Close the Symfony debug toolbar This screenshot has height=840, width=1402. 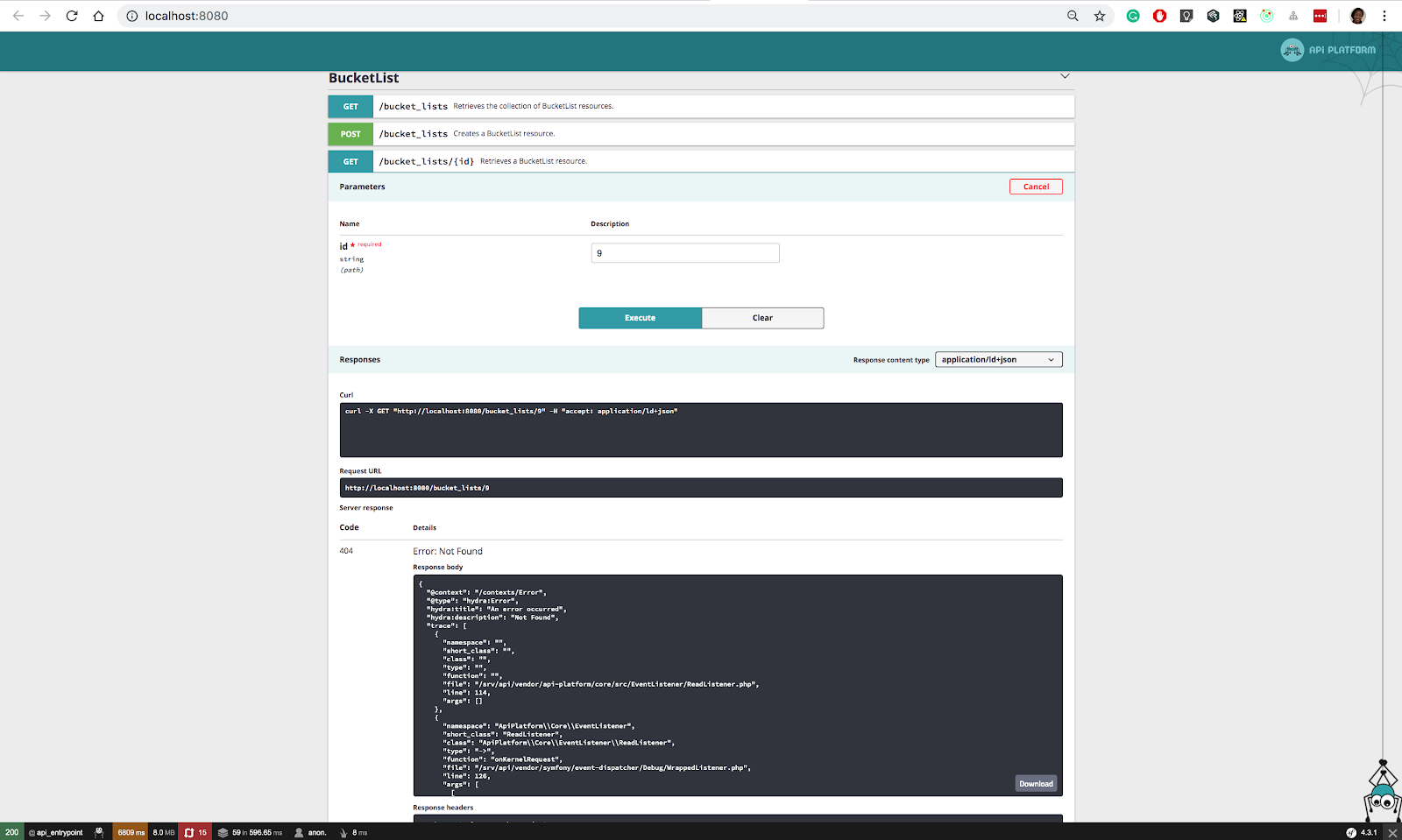pyautogui.click(x=1392, y=832)
